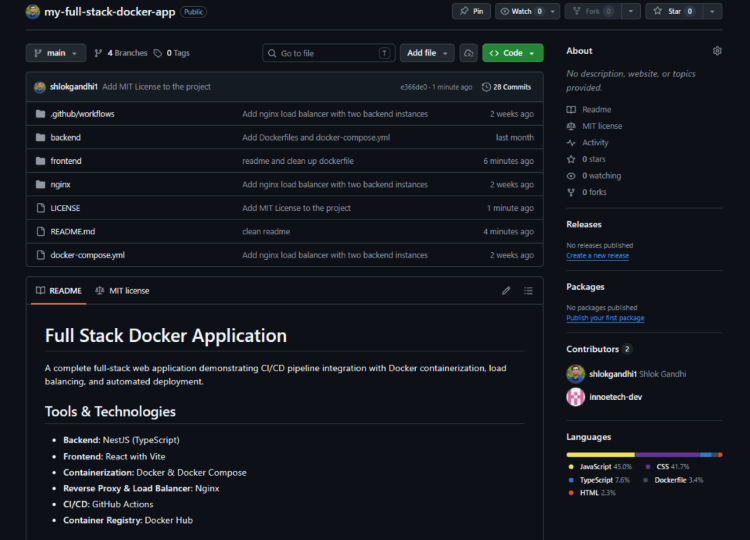Screen dimensions: 750x540
Task: Open the README outline list icon
Action: [528, 291]
